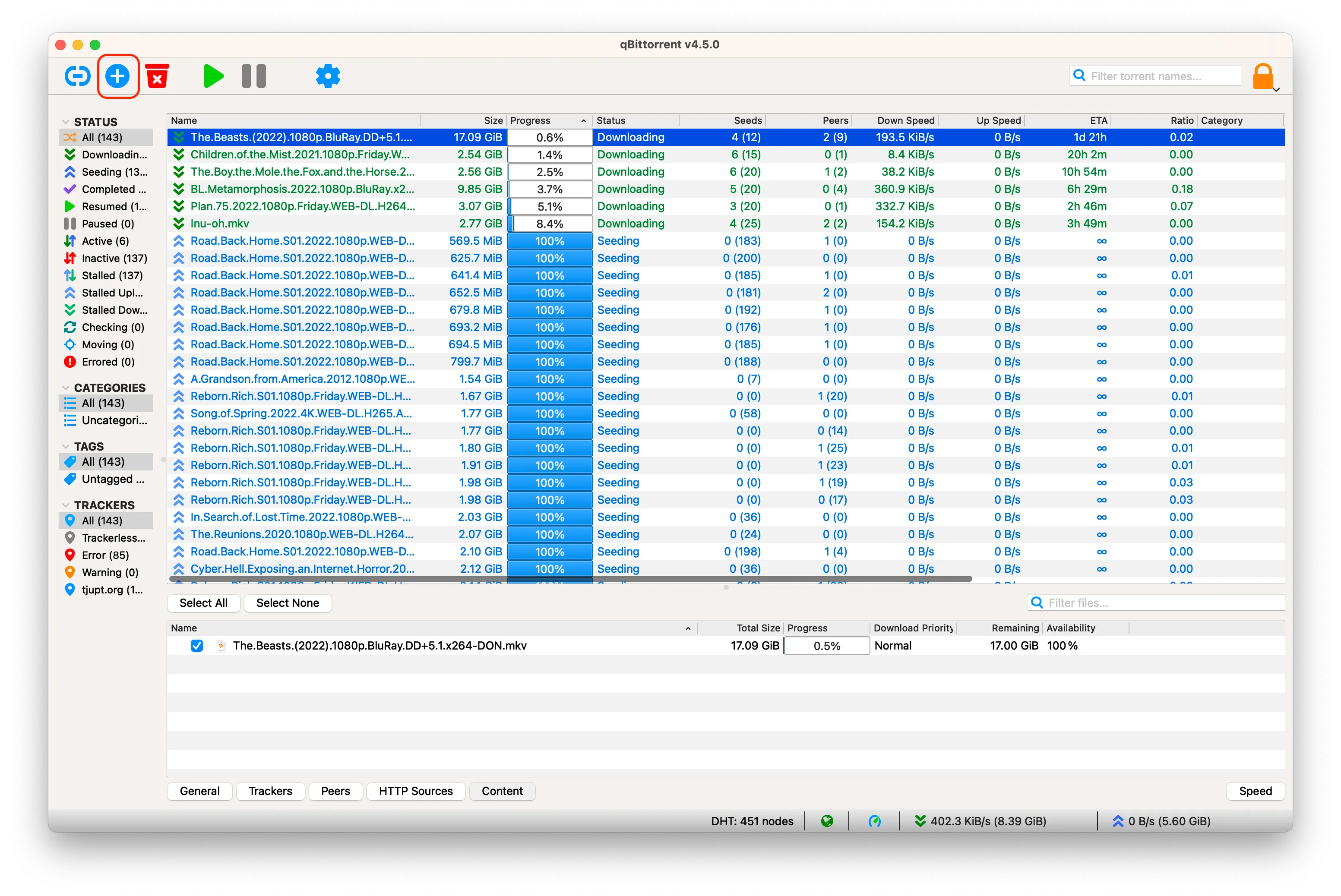
Task: Click DHT: 451 nodes status label
Action: coord(752,821)
